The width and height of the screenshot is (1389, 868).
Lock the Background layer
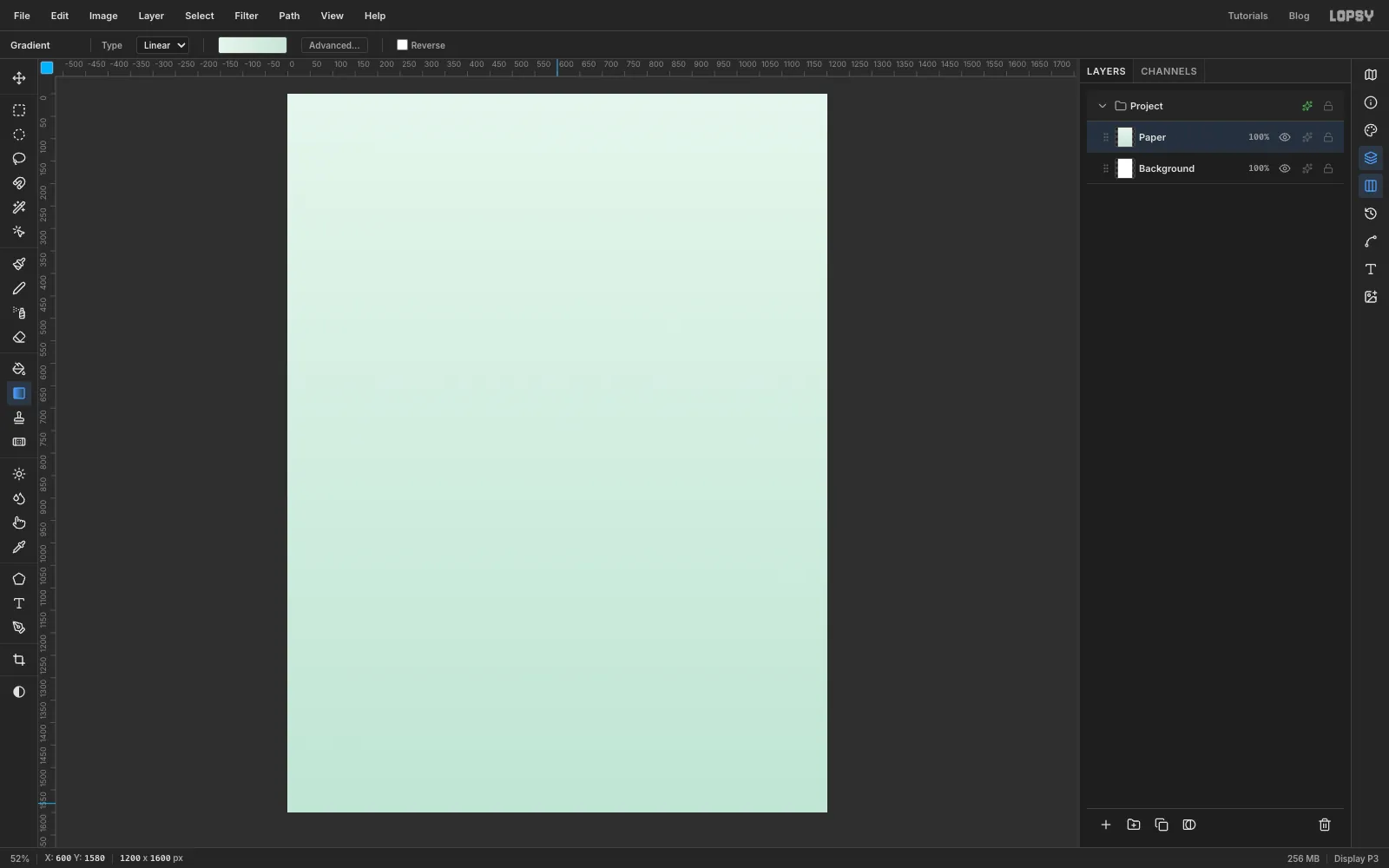coord(1328,168)
